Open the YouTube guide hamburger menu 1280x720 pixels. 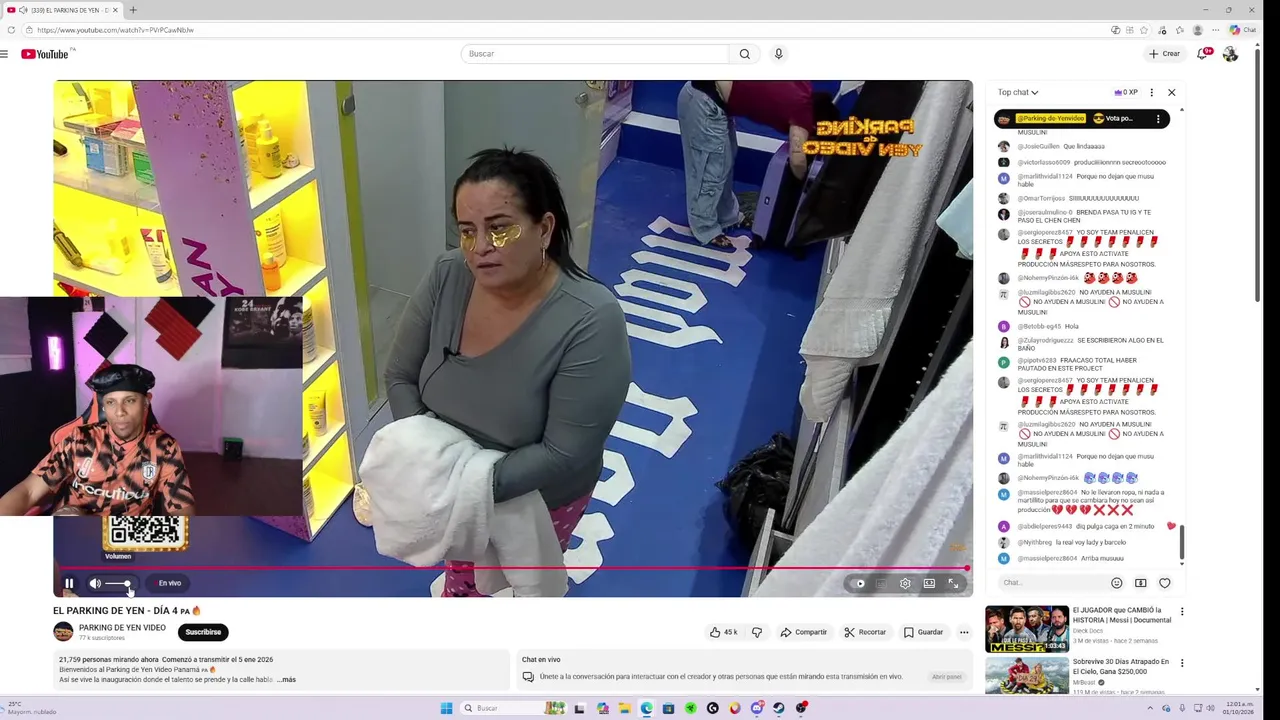pyautogui.click(x=5, y=54)
